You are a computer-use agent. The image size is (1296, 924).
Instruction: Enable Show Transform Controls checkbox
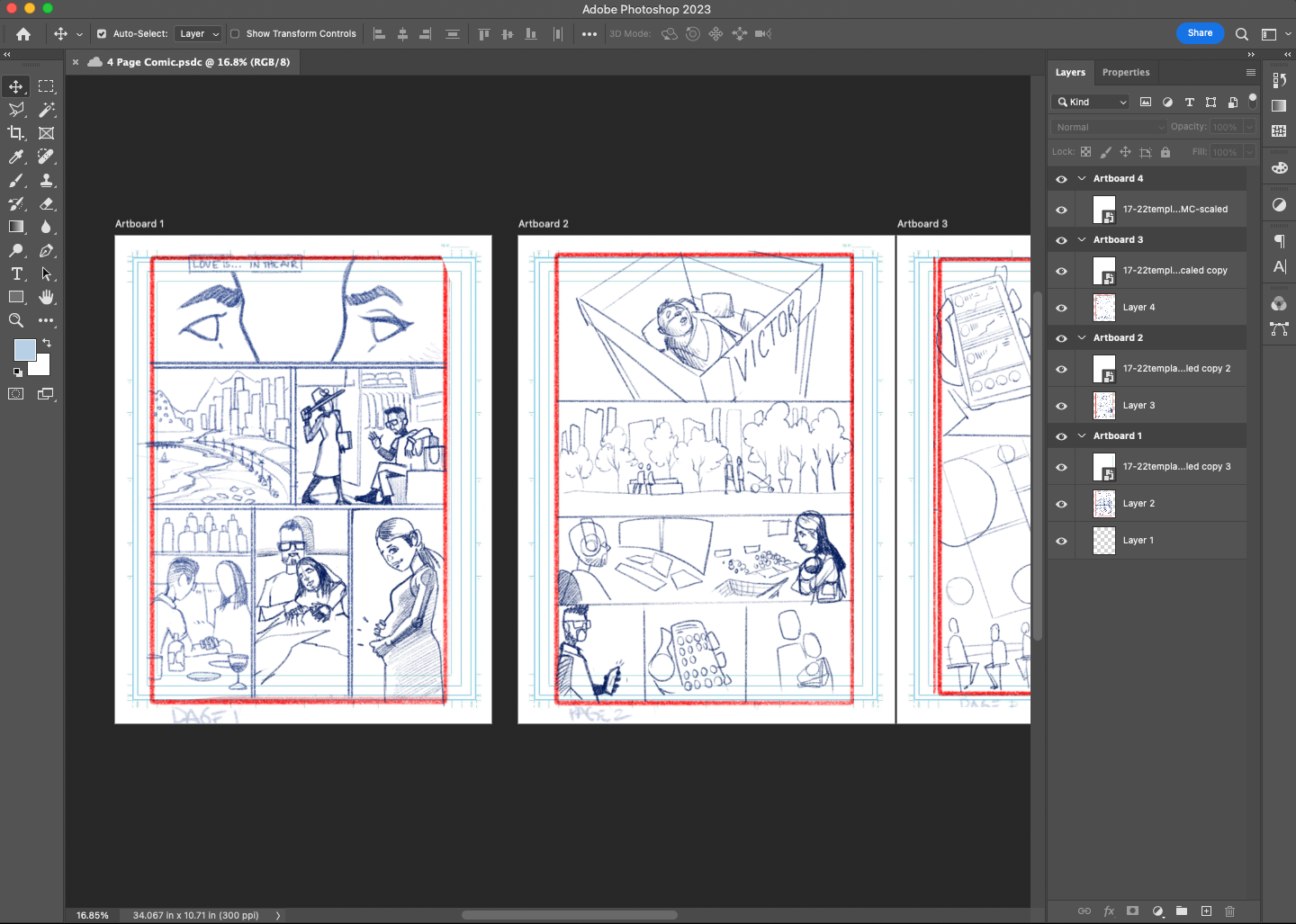[x=235, y=34]
